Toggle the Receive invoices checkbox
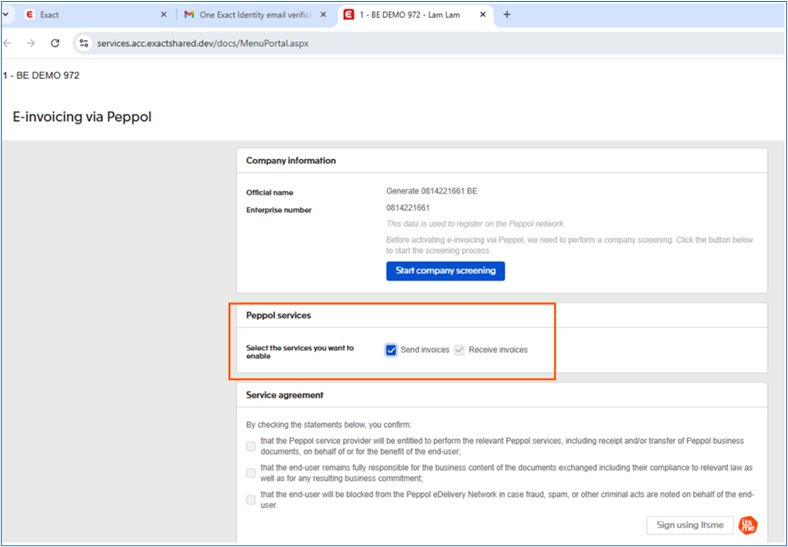Image resolution: width=788 pixels, height=547 pixels. [x=459, y=350]
